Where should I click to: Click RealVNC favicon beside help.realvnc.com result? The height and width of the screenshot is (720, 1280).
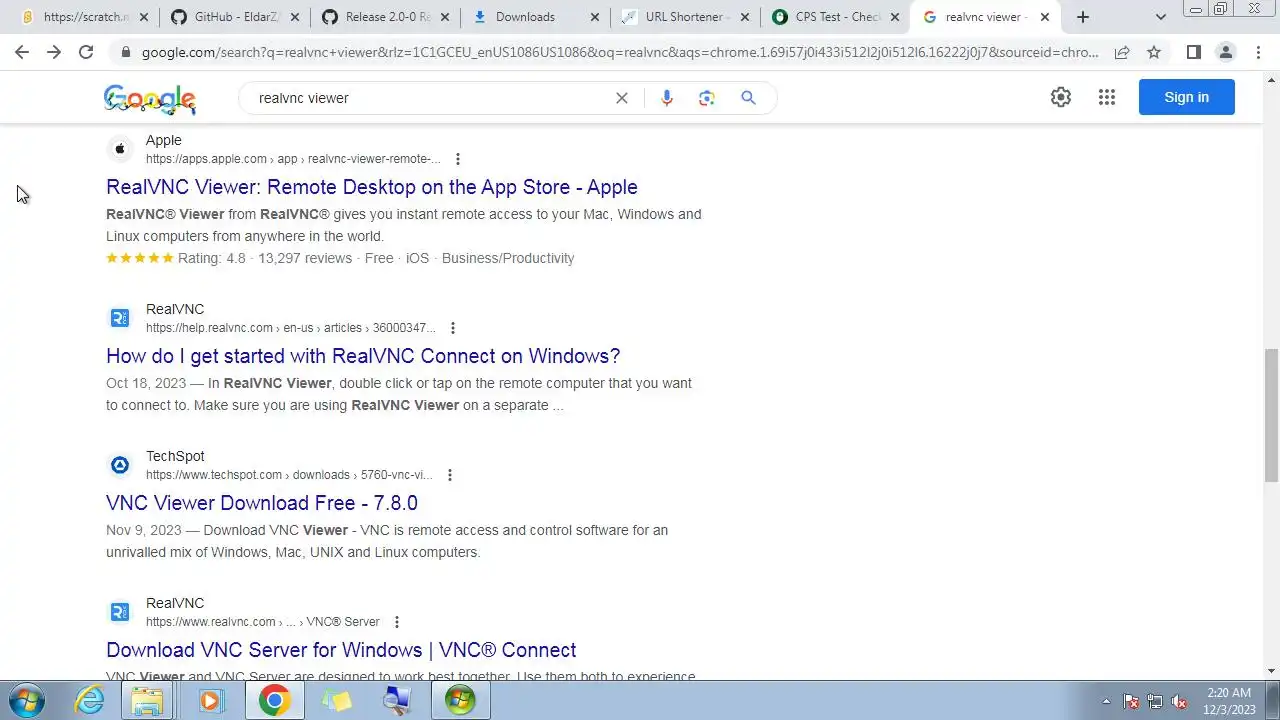[120, 318]
